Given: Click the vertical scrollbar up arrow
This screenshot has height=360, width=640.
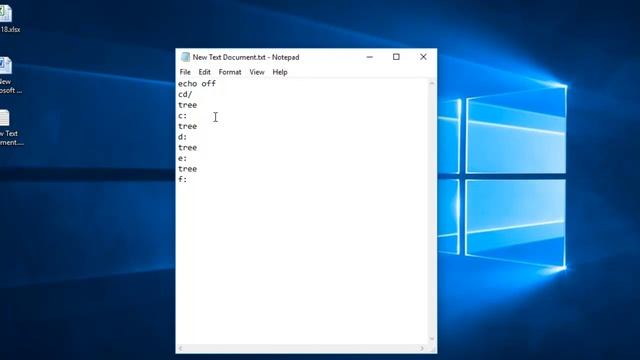Looking at the screenshot, I should pyautogui.click(x=432, y=83).
